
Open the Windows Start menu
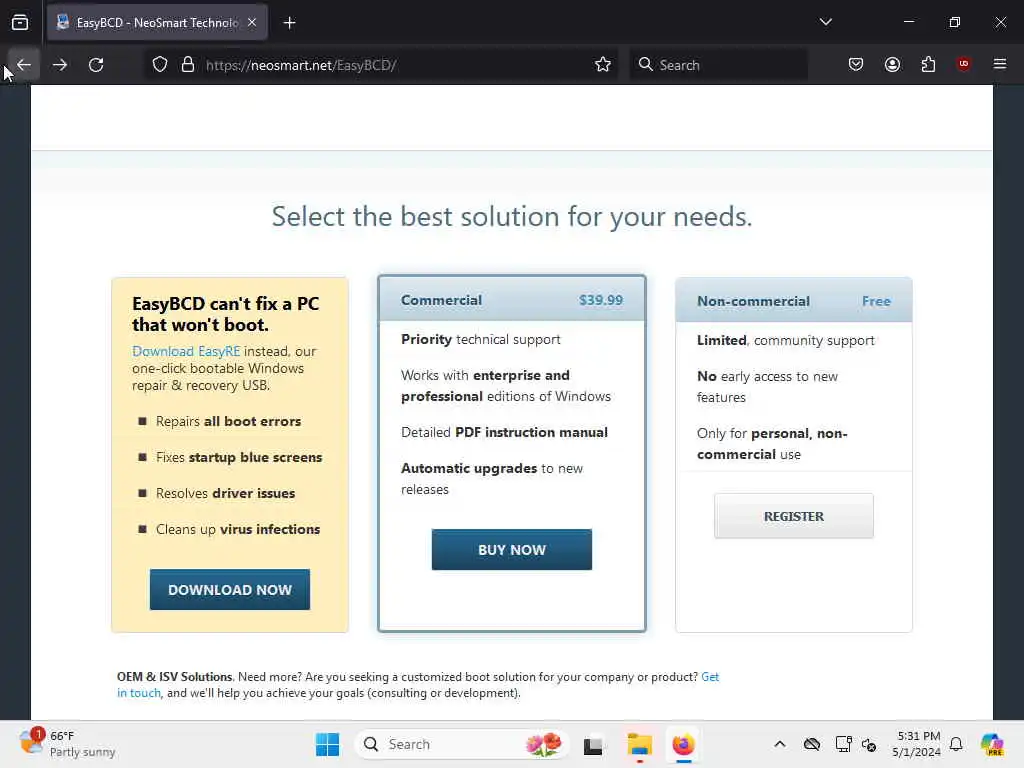[327, 744]
